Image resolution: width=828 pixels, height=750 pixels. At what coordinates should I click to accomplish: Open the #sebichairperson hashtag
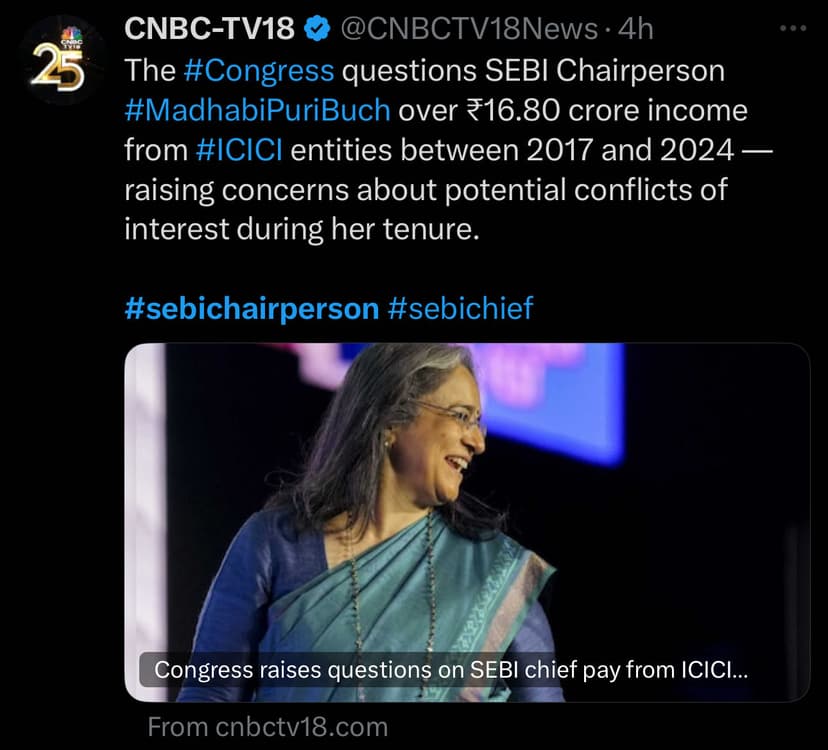pos(252,307)
